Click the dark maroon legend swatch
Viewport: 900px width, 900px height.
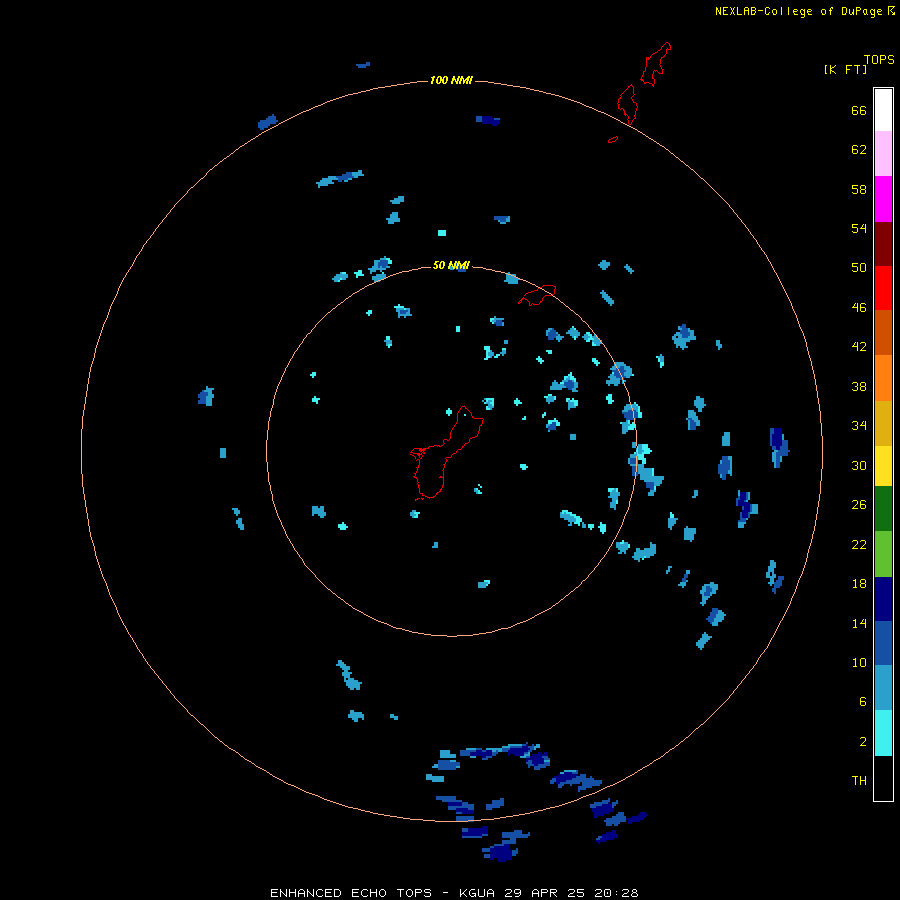point(883,243)
